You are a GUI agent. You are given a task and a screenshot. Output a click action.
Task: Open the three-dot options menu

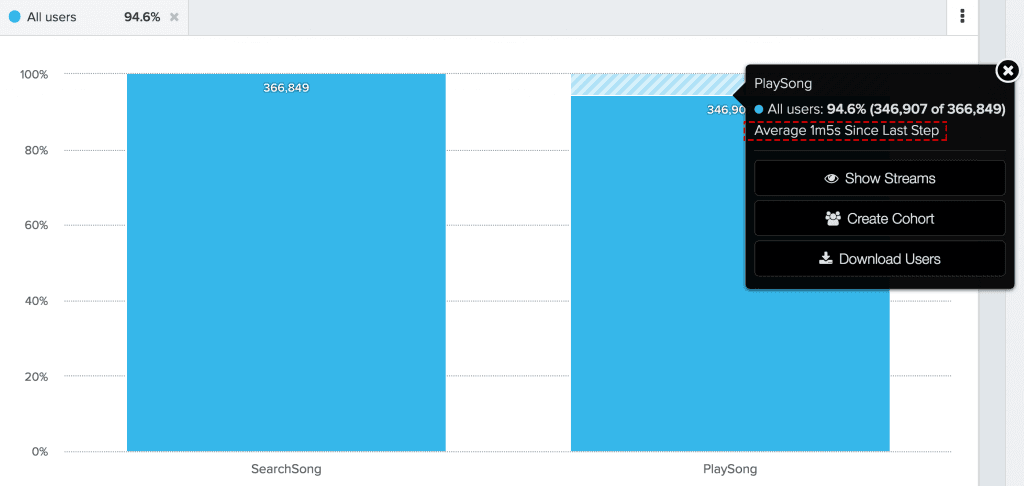click(x=962, y=17)
